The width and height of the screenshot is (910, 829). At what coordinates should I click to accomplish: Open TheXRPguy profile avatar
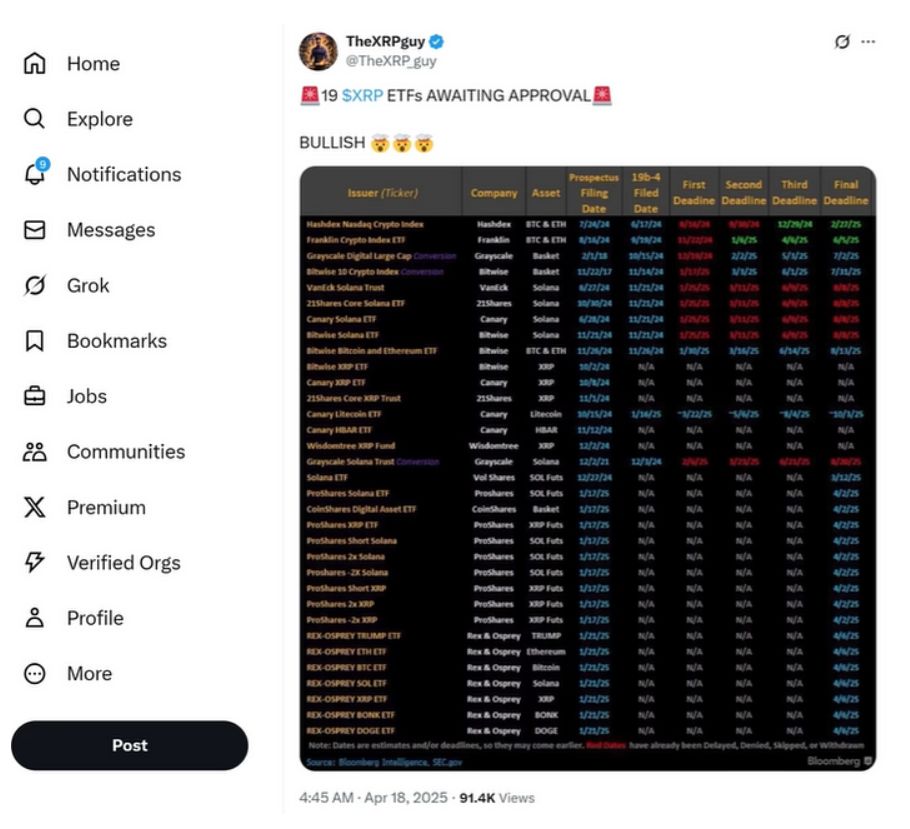318,51
